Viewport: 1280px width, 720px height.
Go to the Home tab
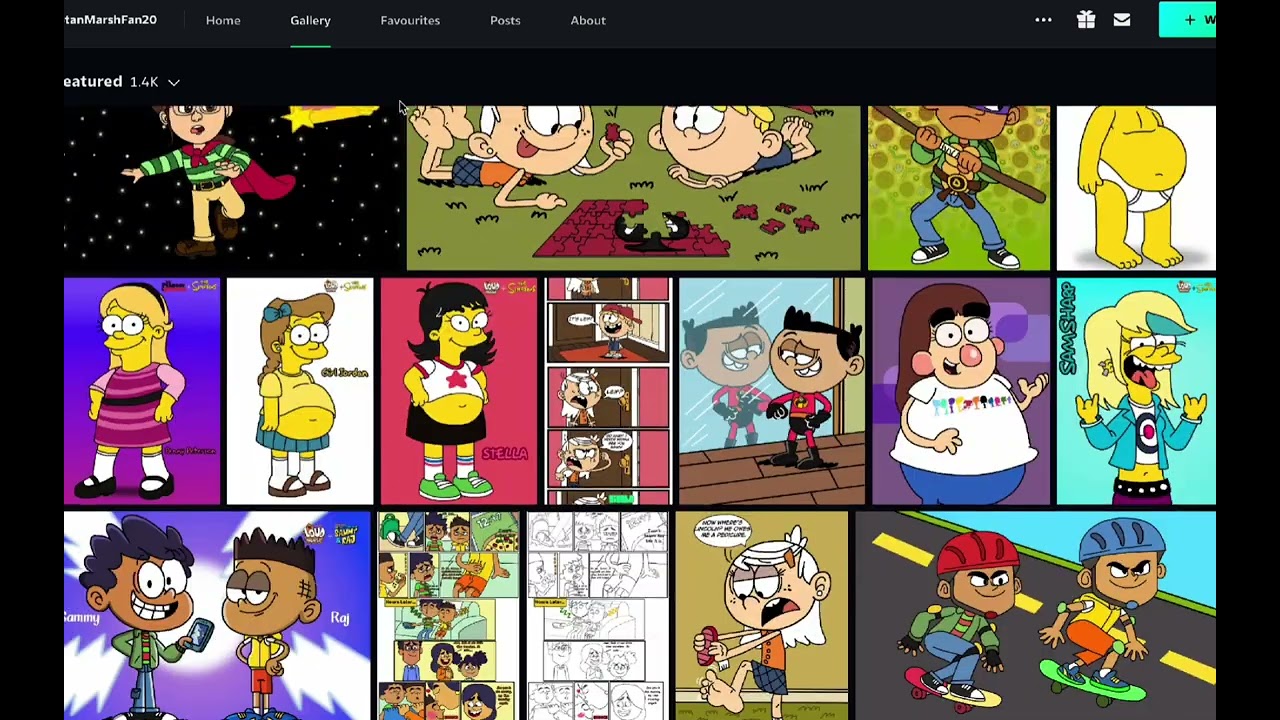223,20
